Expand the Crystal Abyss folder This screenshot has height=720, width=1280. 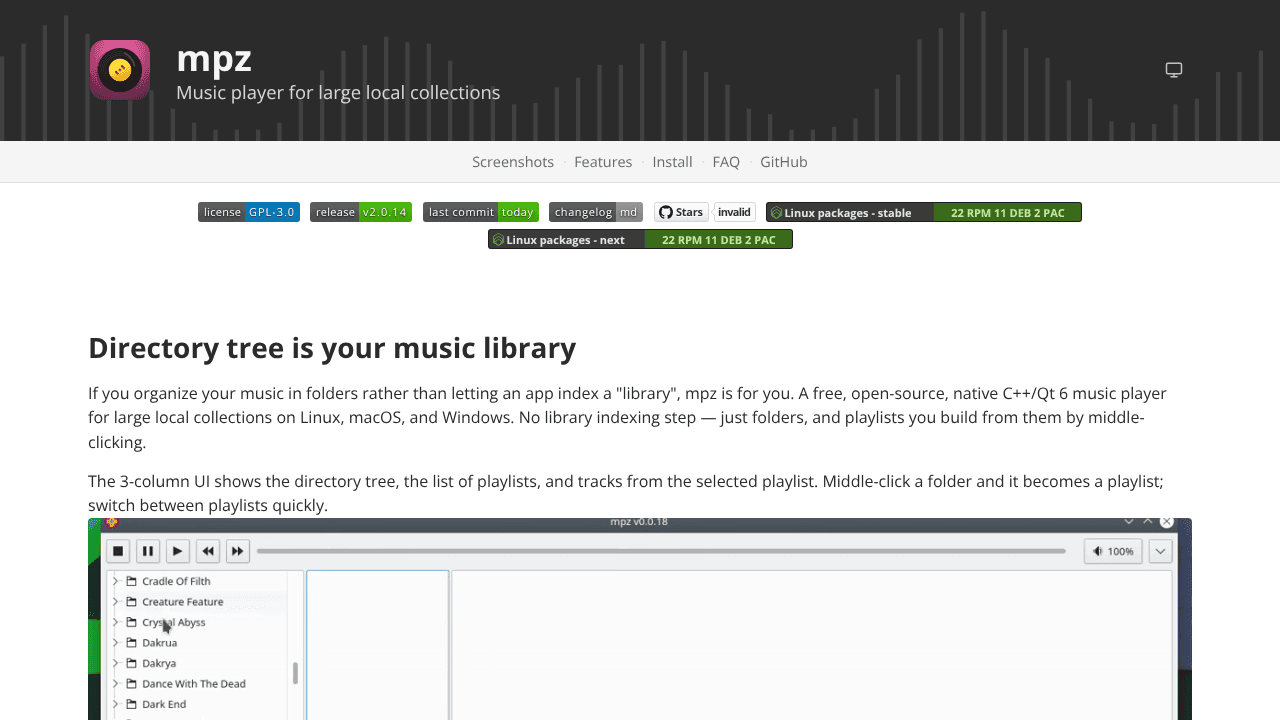(116, 622)
